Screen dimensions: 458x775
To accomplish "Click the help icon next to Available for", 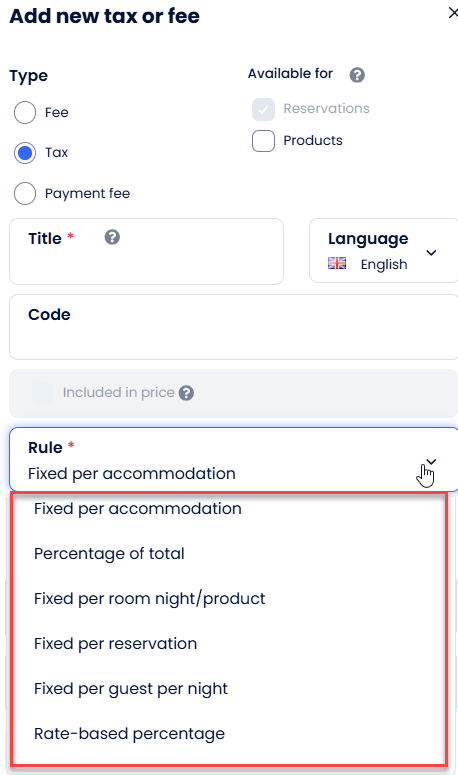I will click(x=357, y=75).
